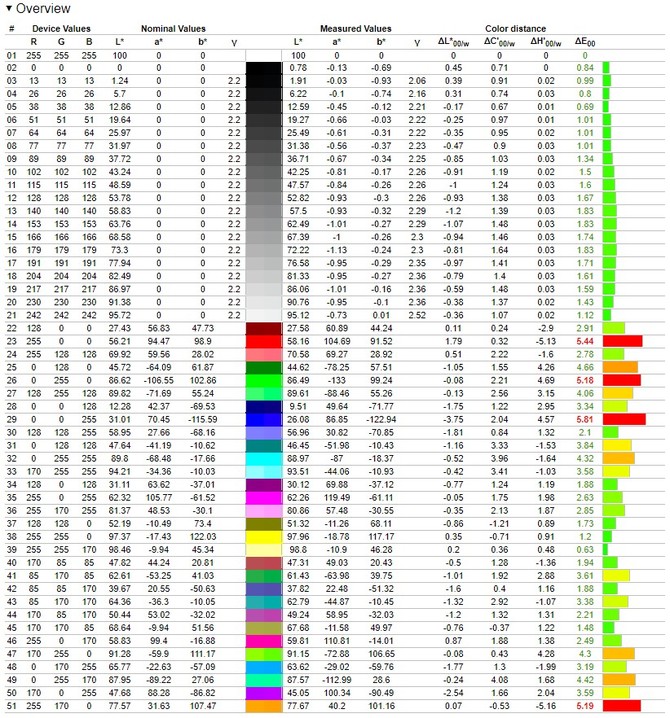Screen dimensions: 670x718
Task: Select the olive swatch in row 37
Action: [264, 524]
